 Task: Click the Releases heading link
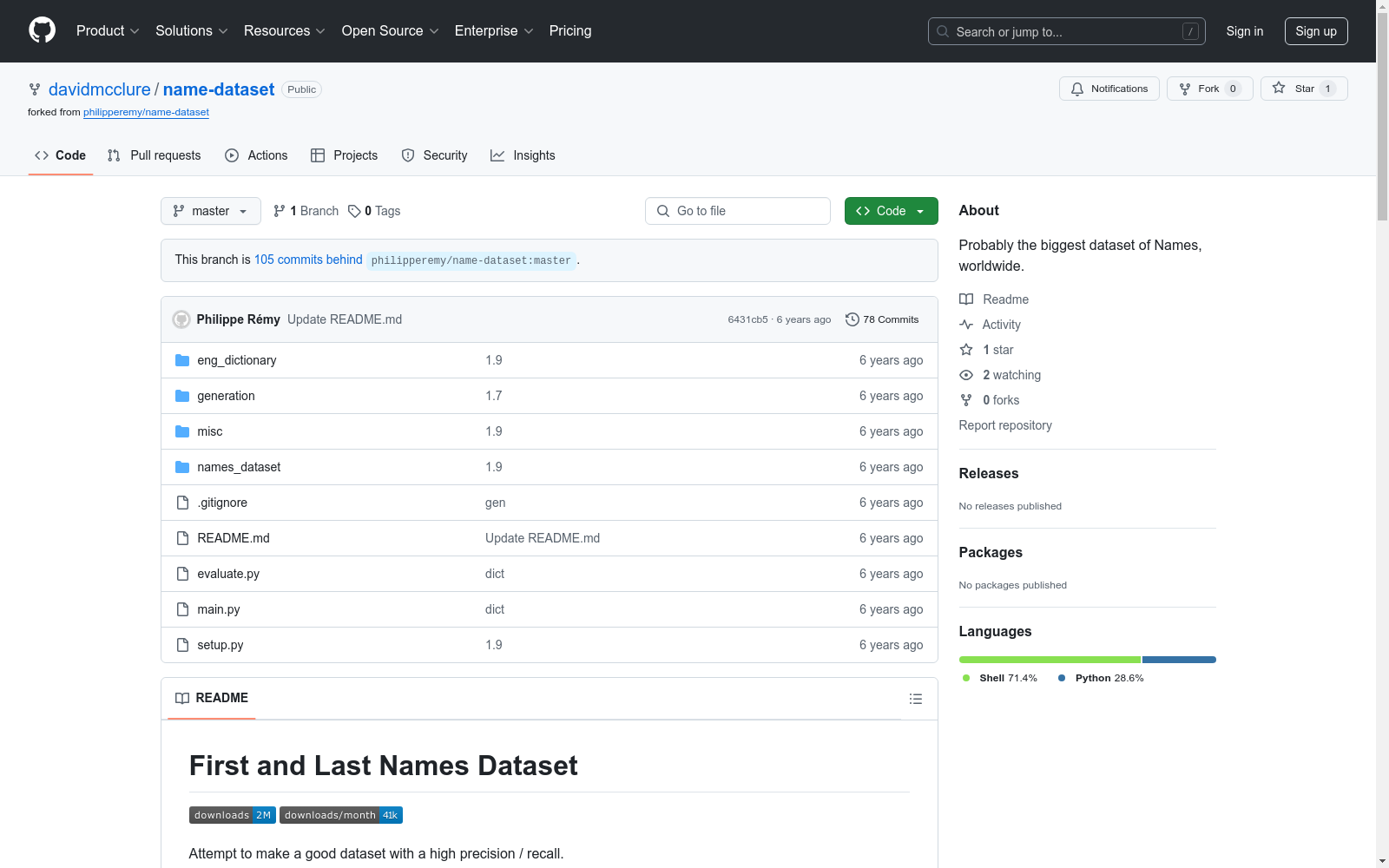(988, 473)
